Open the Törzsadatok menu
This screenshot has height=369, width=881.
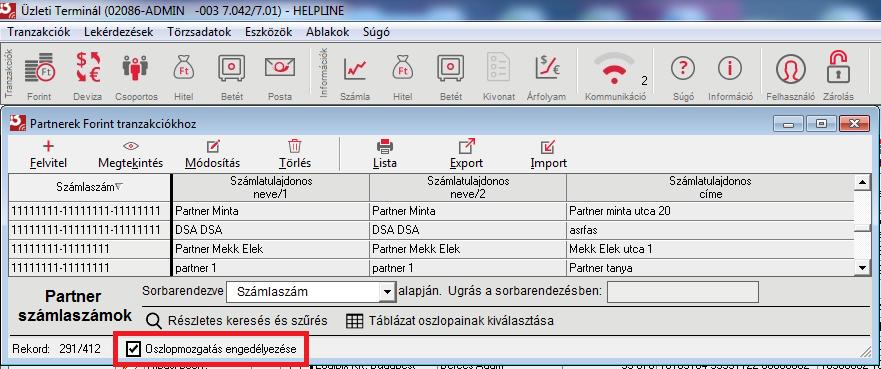point(199,32)
